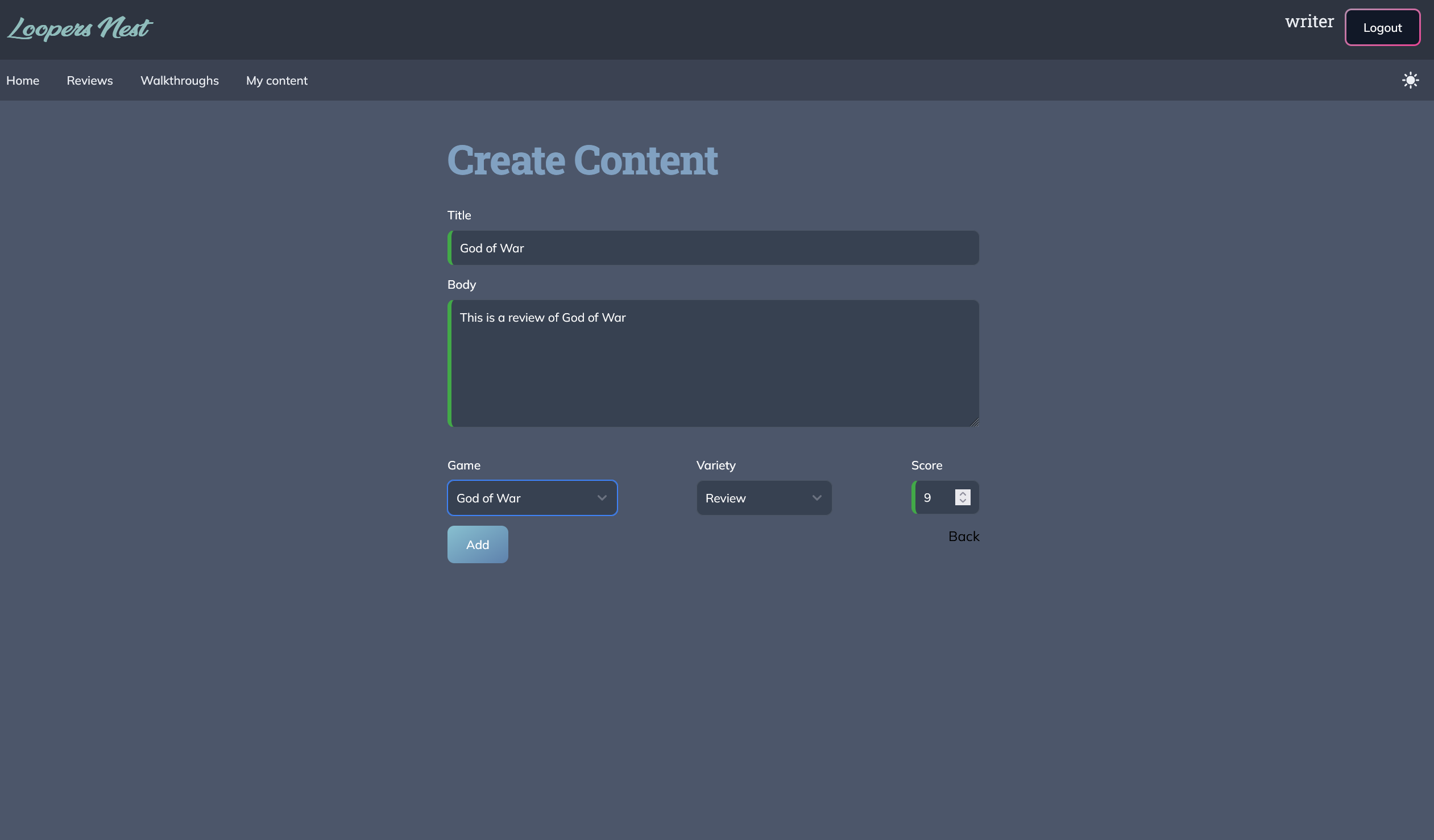Click the Variety dropdown chevron arrow
This screenshot has height=840, width=1434.
pos(817,498)
